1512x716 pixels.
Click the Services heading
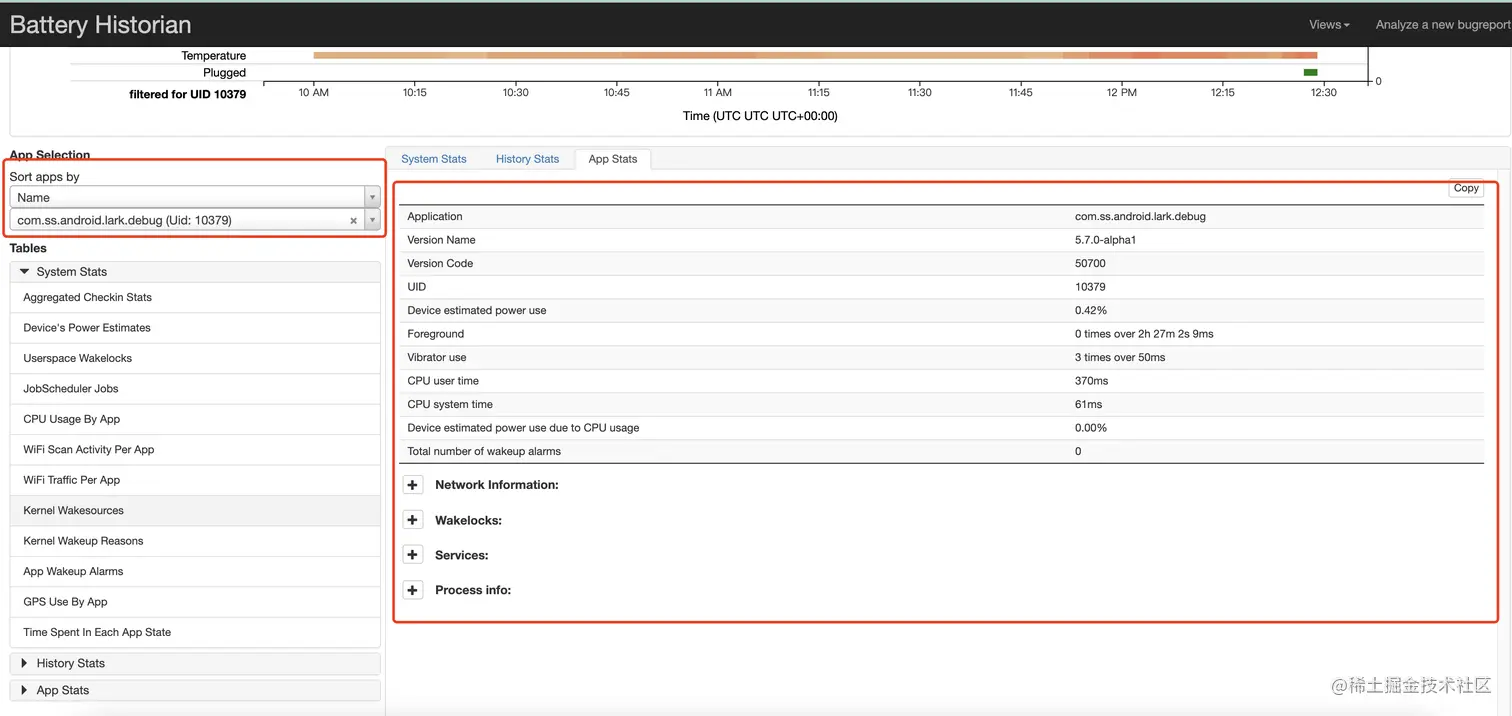(461, 555)
